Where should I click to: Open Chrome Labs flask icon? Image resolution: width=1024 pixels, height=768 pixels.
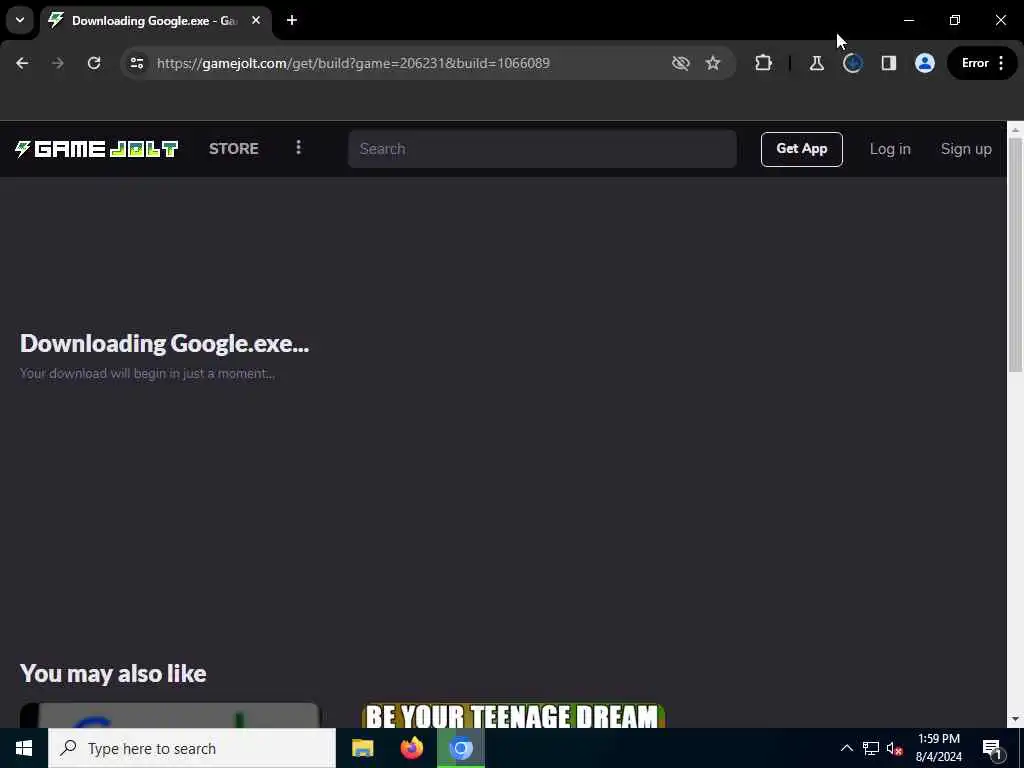pos(816,63)
